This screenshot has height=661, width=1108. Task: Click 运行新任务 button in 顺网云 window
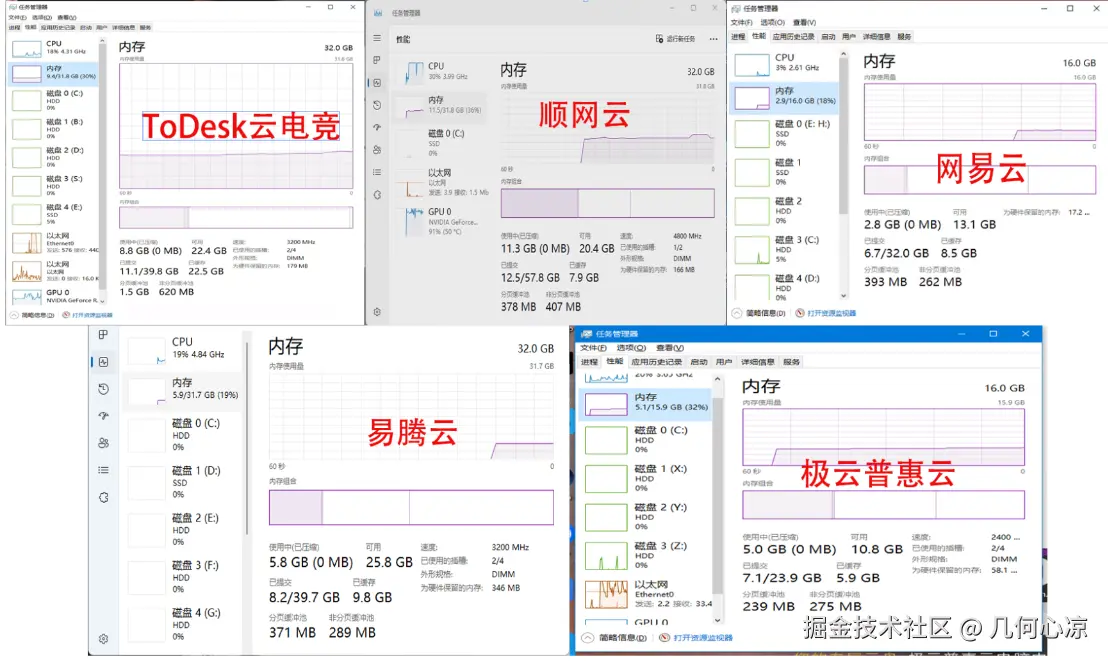click(676, 39)
